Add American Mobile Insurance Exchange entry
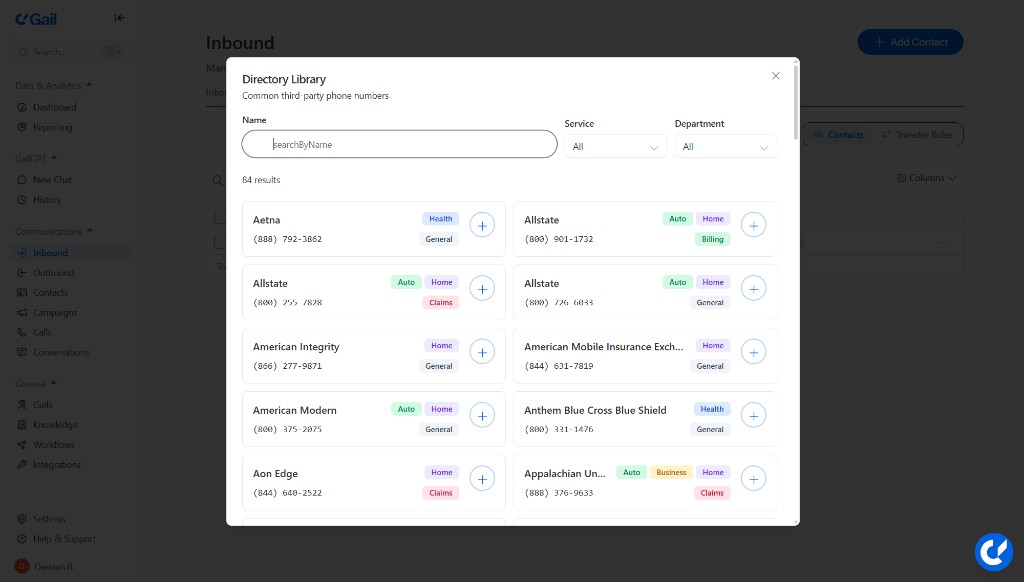This screenshot has width=1024, height=582. (x=753, y=352)
